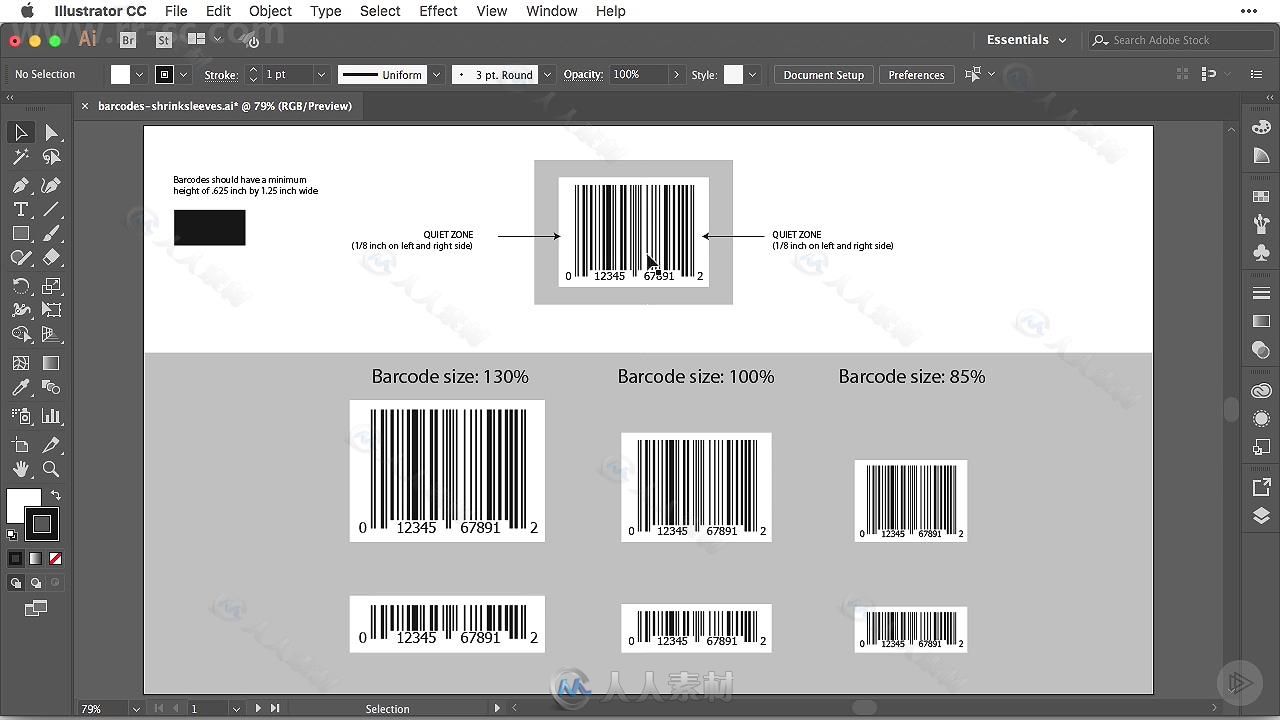Click the Preferences button
This screenshot has height=720, width=1280.
916,75
